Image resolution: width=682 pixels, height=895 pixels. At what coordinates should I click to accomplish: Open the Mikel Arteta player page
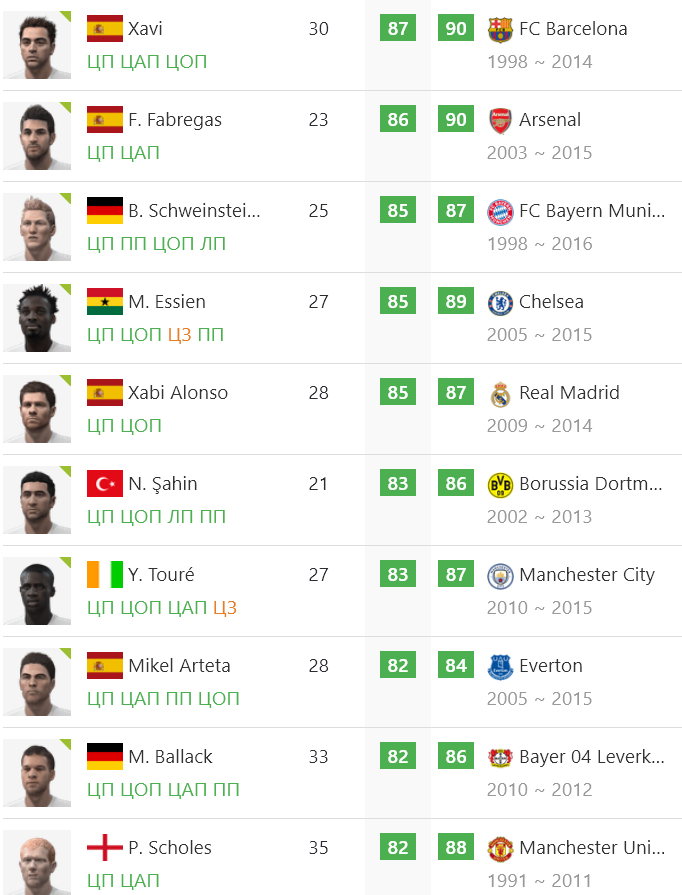tap(179, 666)
